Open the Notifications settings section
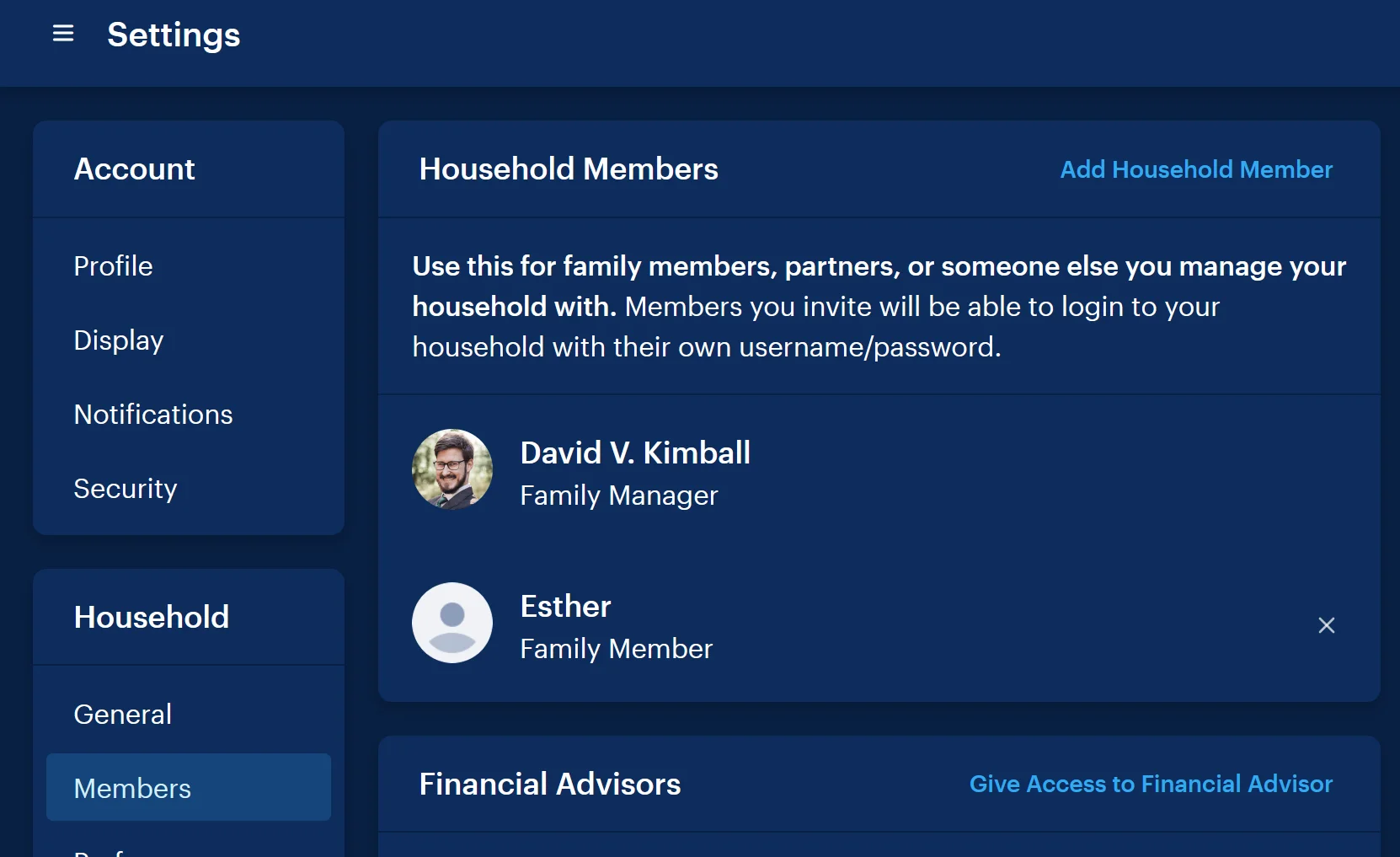1400x857 pixels. pyautogui.click(x=152, y=414)
